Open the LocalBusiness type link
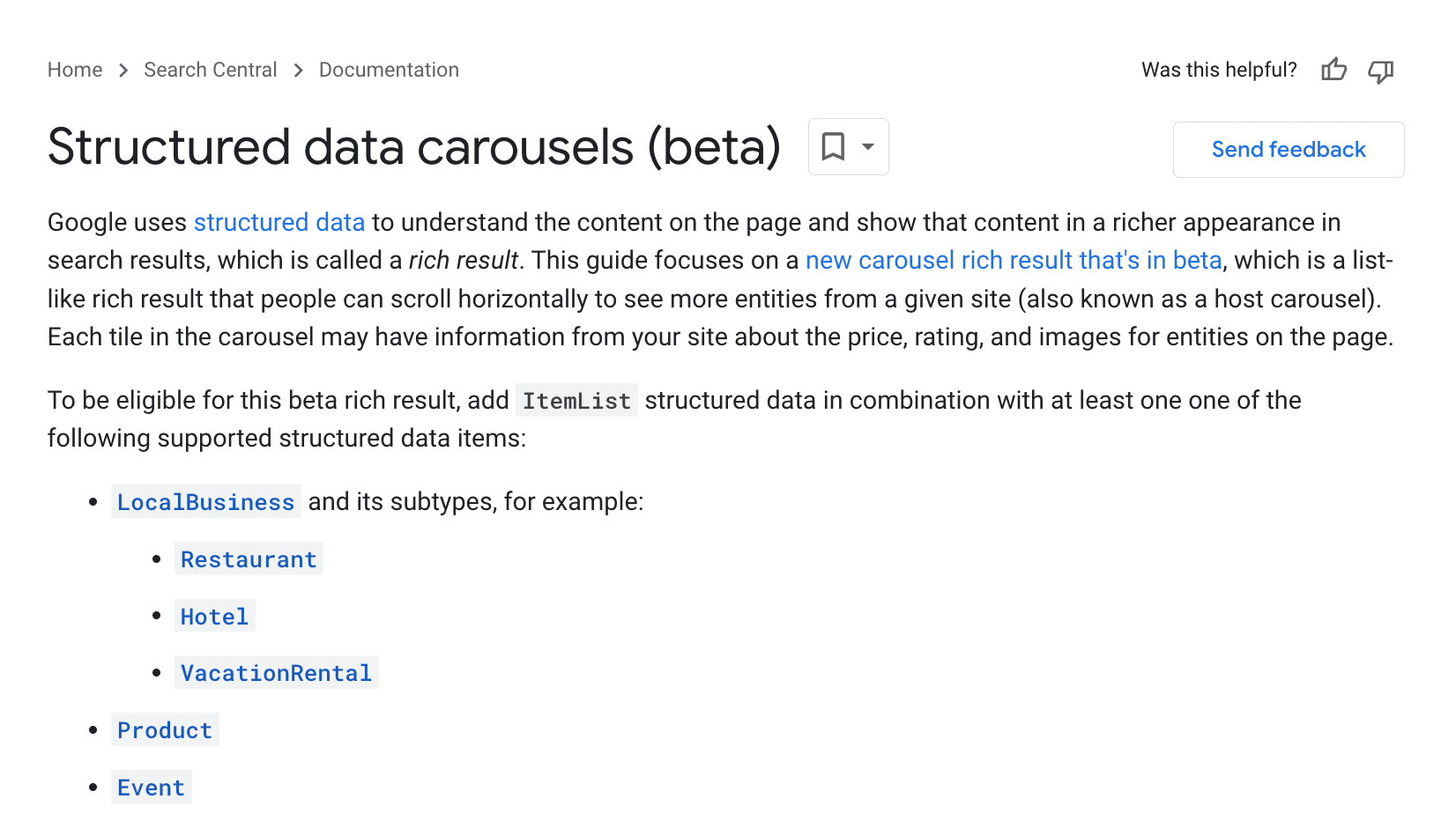The height and width of the screenshot is (821, 1456). coord(205,502)
